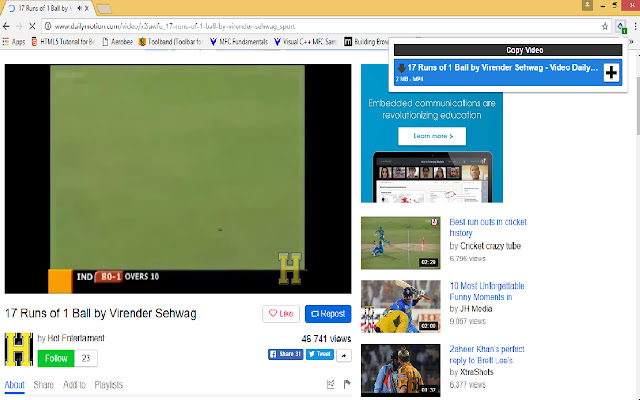Repost the video
This screenshot has width=640, height=400.
click(328, 314)
